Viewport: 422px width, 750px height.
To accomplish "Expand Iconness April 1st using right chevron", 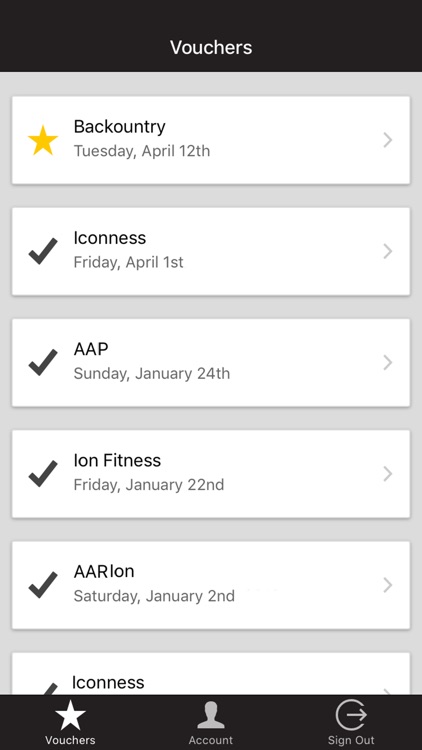I will pos(388,251).
